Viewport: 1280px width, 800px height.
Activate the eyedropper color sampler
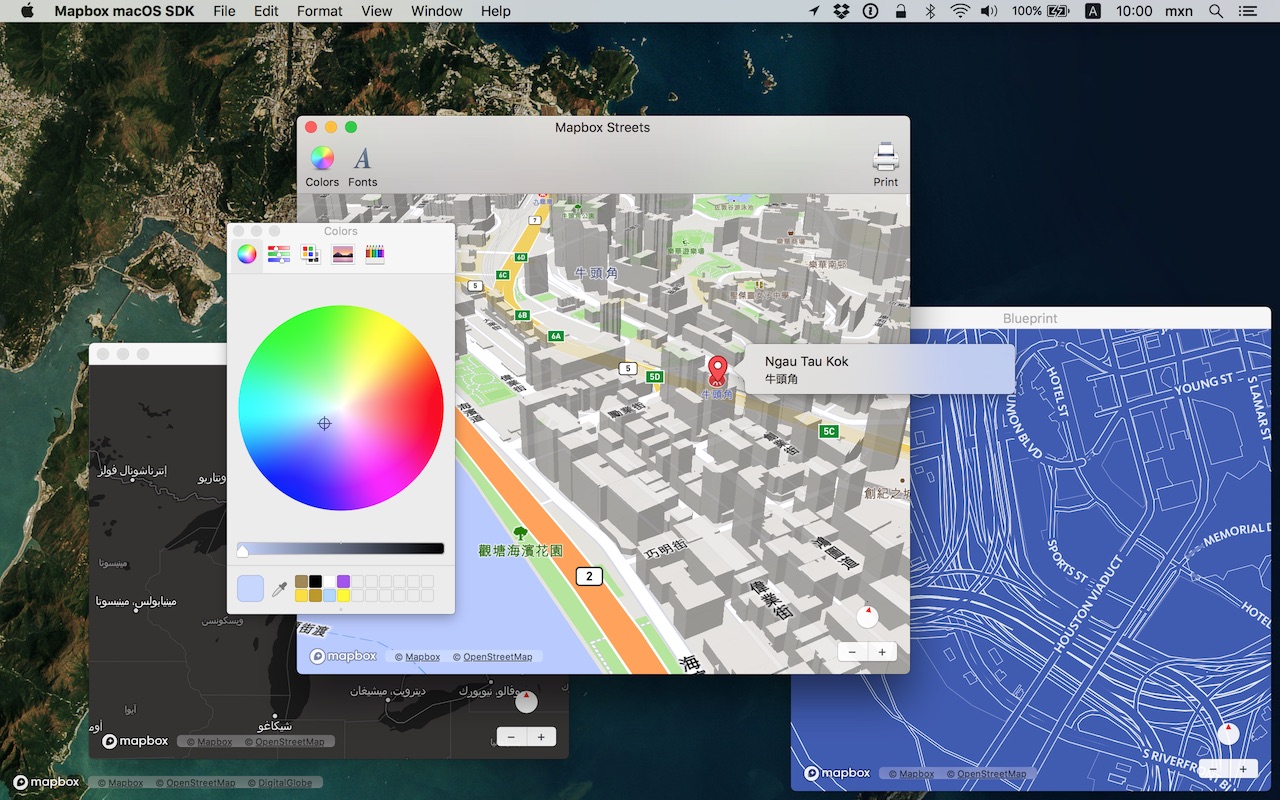tap(279, 589)
